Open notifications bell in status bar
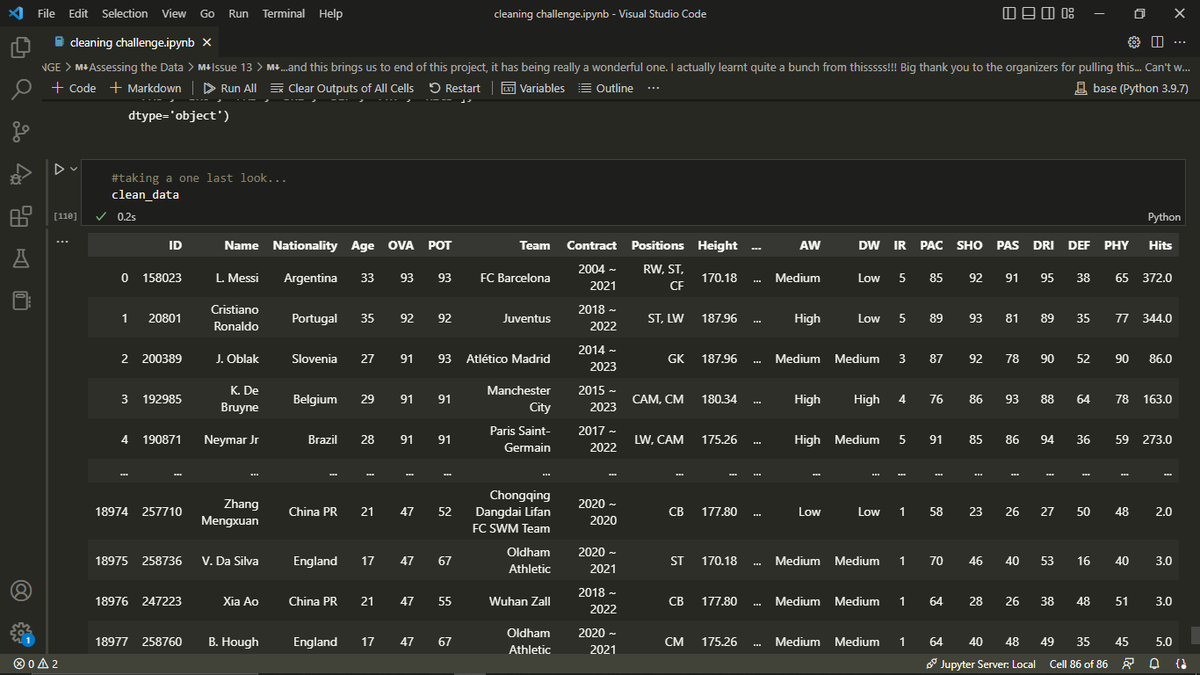1200x675 pixels. click(x=1153, y=665)
